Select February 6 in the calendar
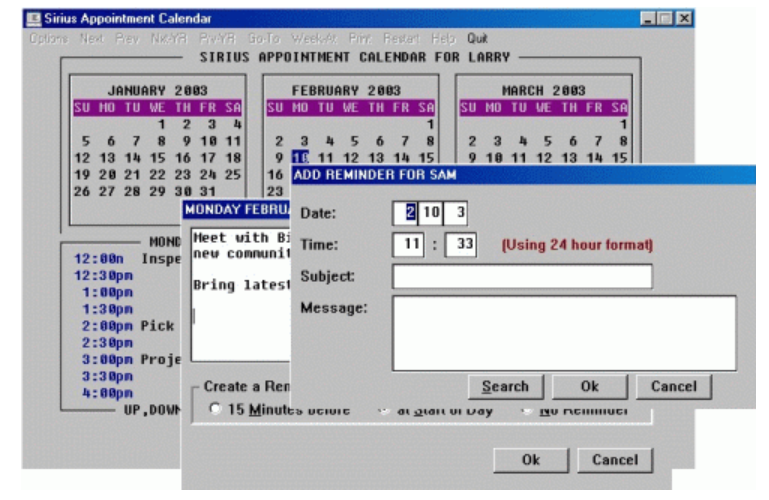Viewport: 769px width, 500px height. (x=380, y=141)
